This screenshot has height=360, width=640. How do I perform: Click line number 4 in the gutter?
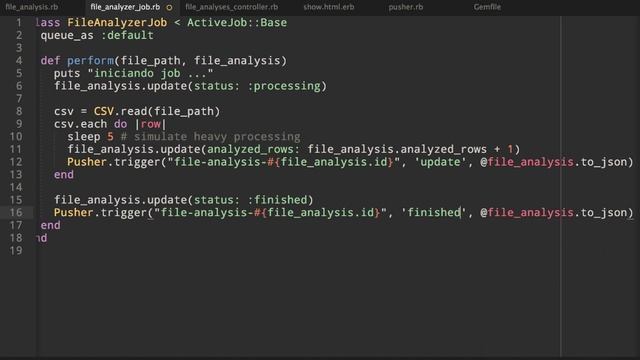(19, 60)
